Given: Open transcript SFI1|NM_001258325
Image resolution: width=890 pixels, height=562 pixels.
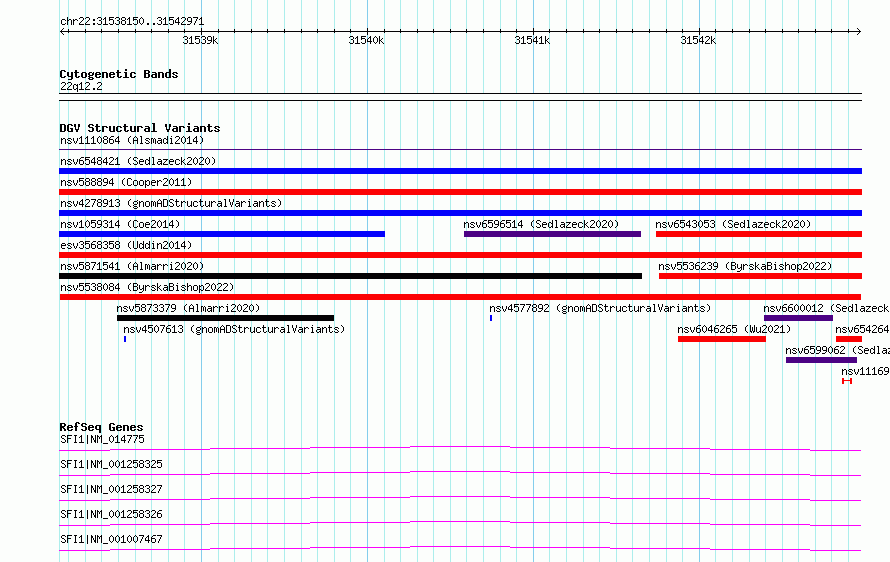Looking at the screenshot, I should point(111,464).
